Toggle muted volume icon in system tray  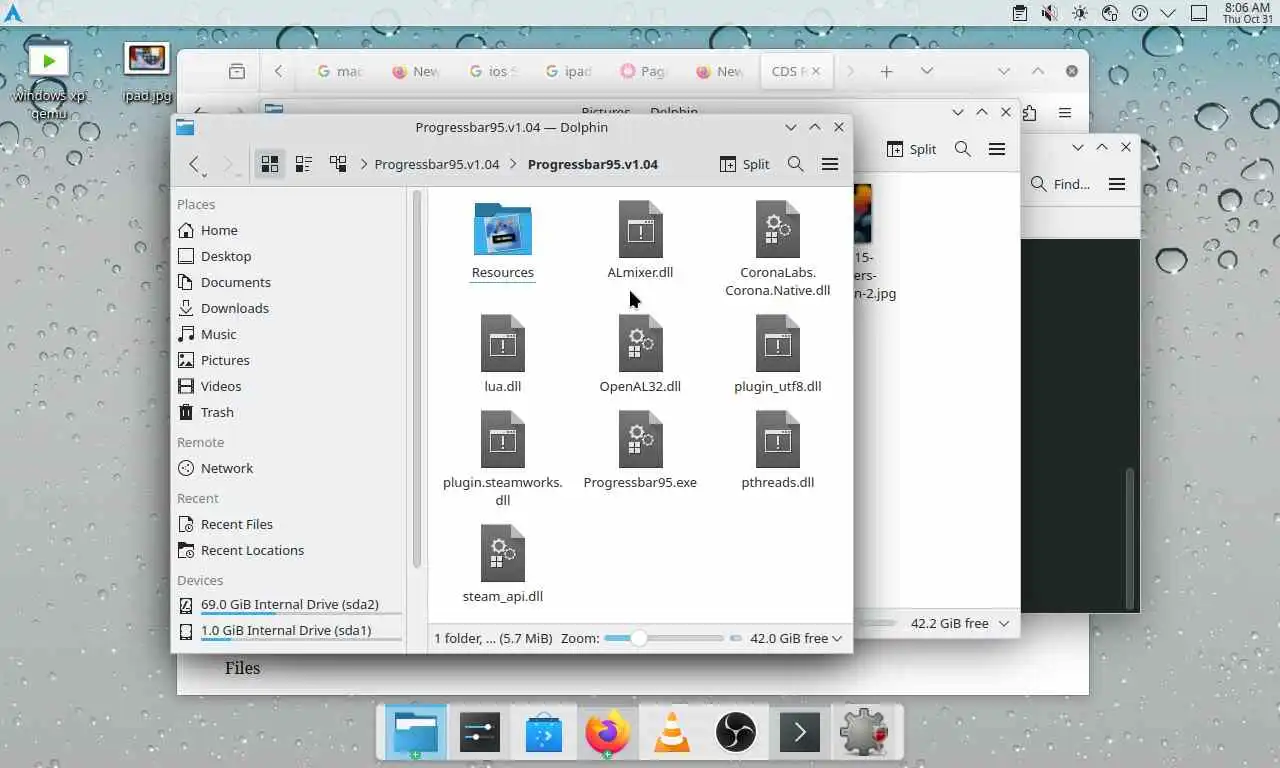[x=1049, y=13]
